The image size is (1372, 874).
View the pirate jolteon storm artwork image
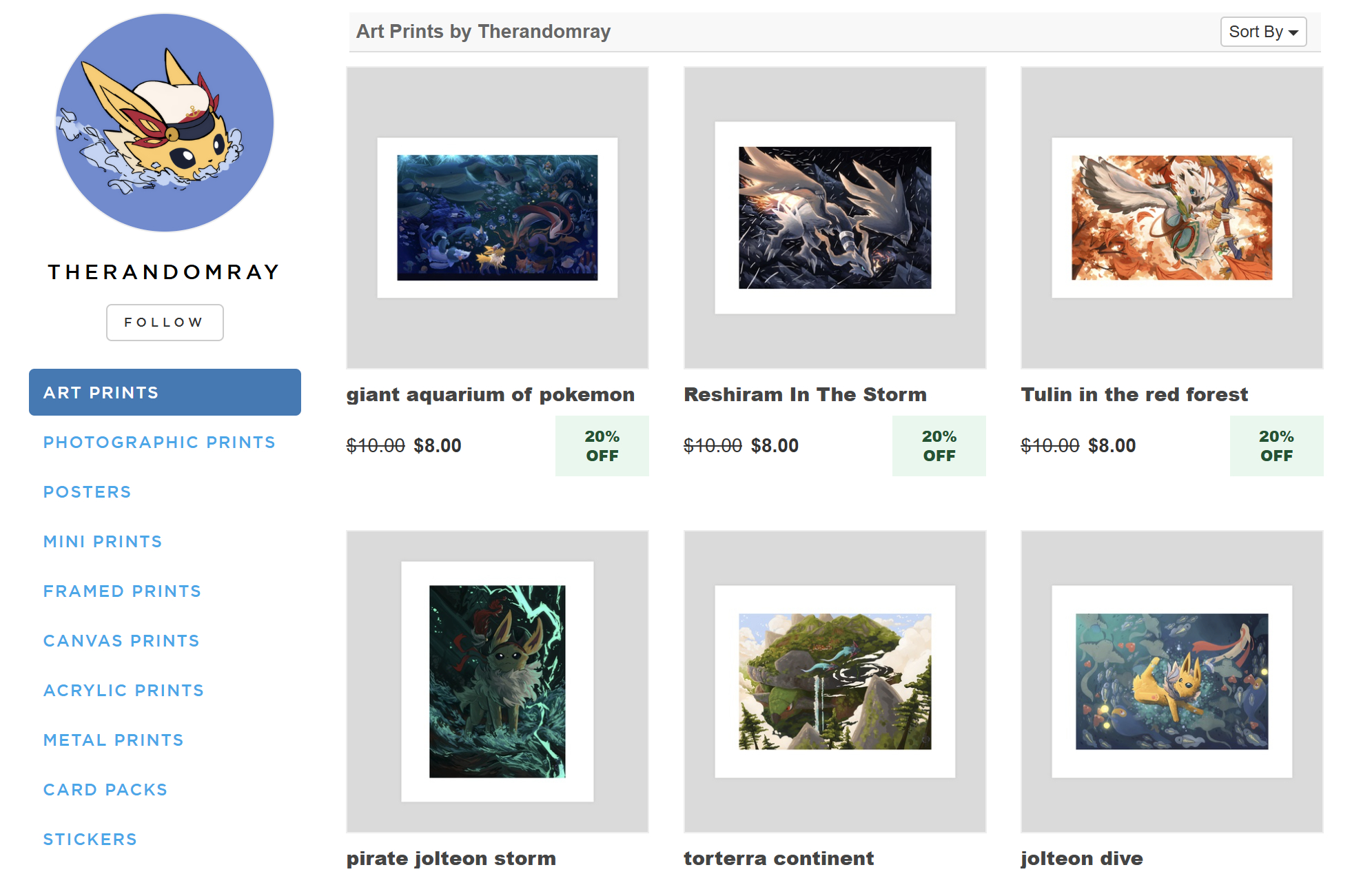click(x=498, y=682)
